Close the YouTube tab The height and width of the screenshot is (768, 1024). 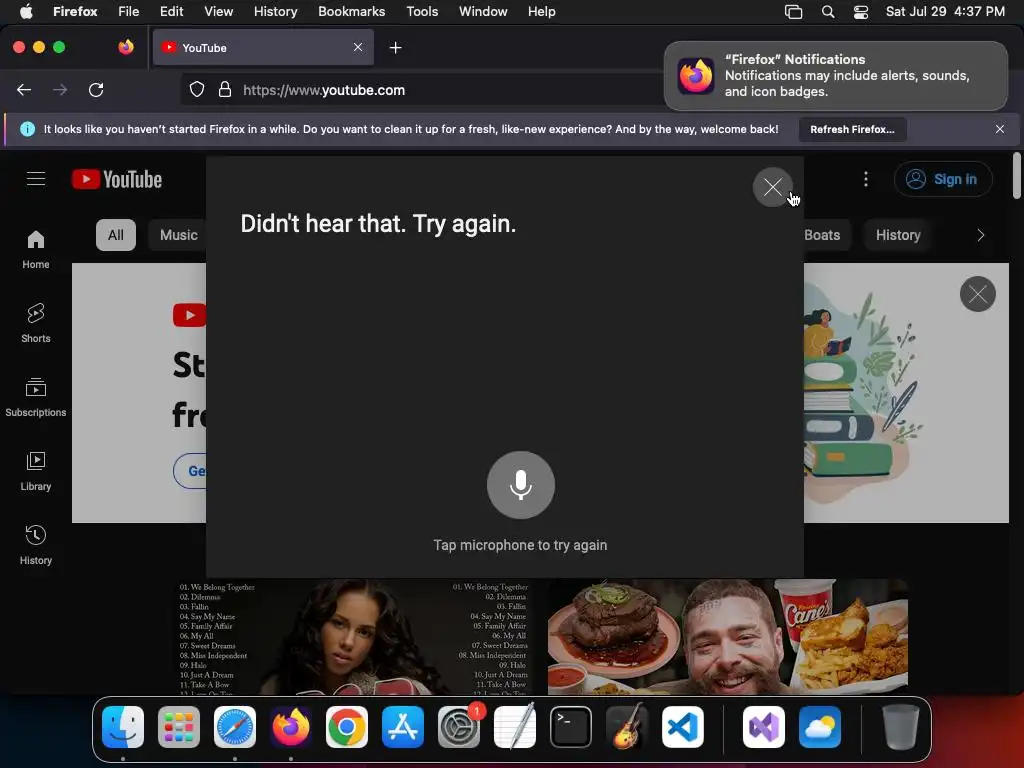358,47
